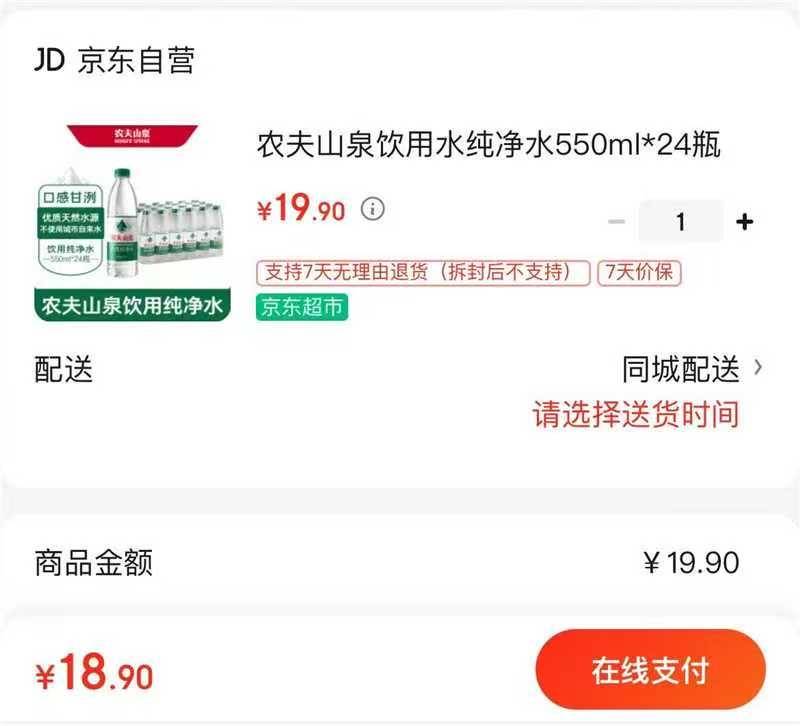Tap the 7天价保 price protection tag
The height and width of the screenshot is (726, 800).
[639, 272]
